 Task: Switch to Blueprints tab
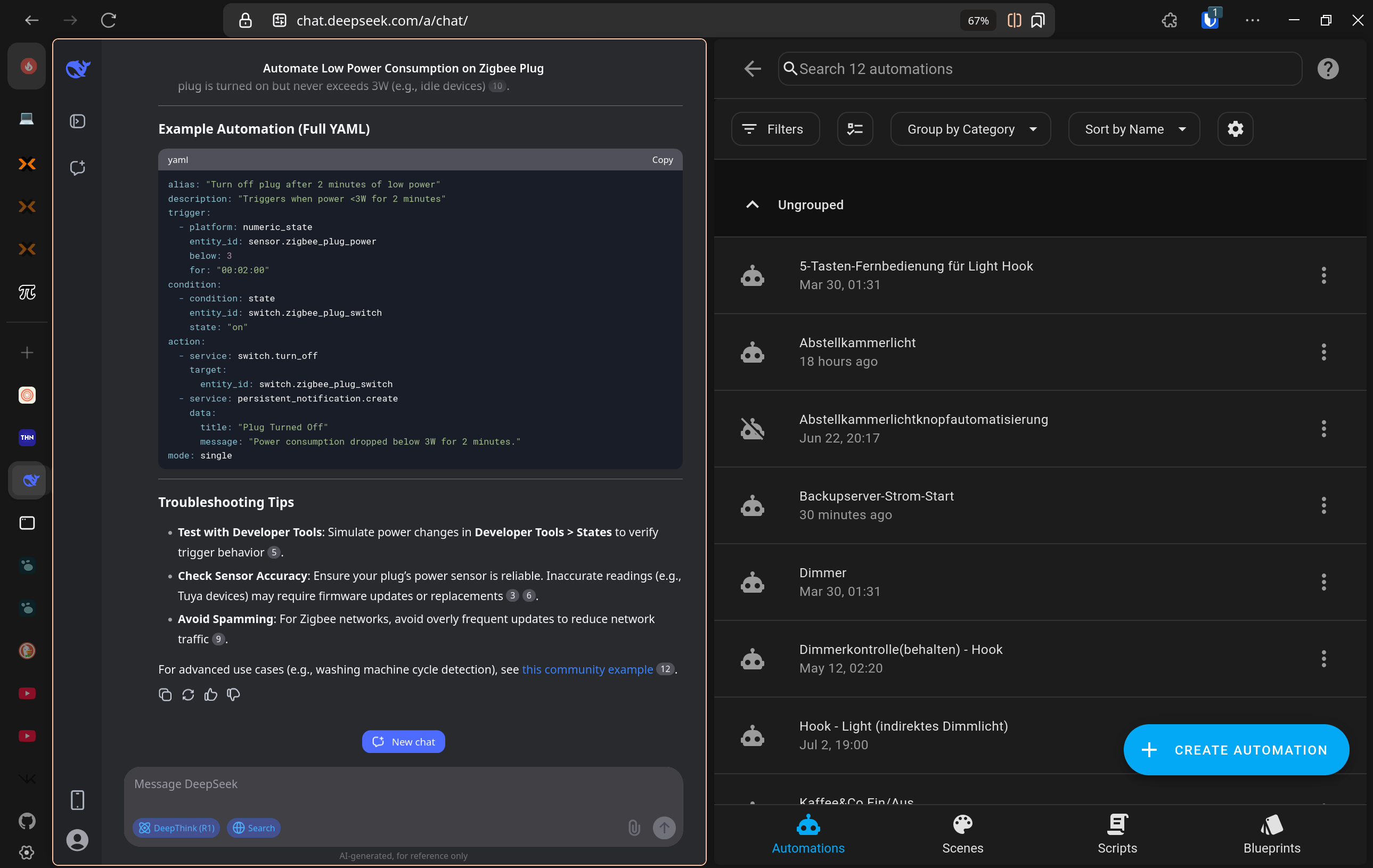tap(1271, 834)
